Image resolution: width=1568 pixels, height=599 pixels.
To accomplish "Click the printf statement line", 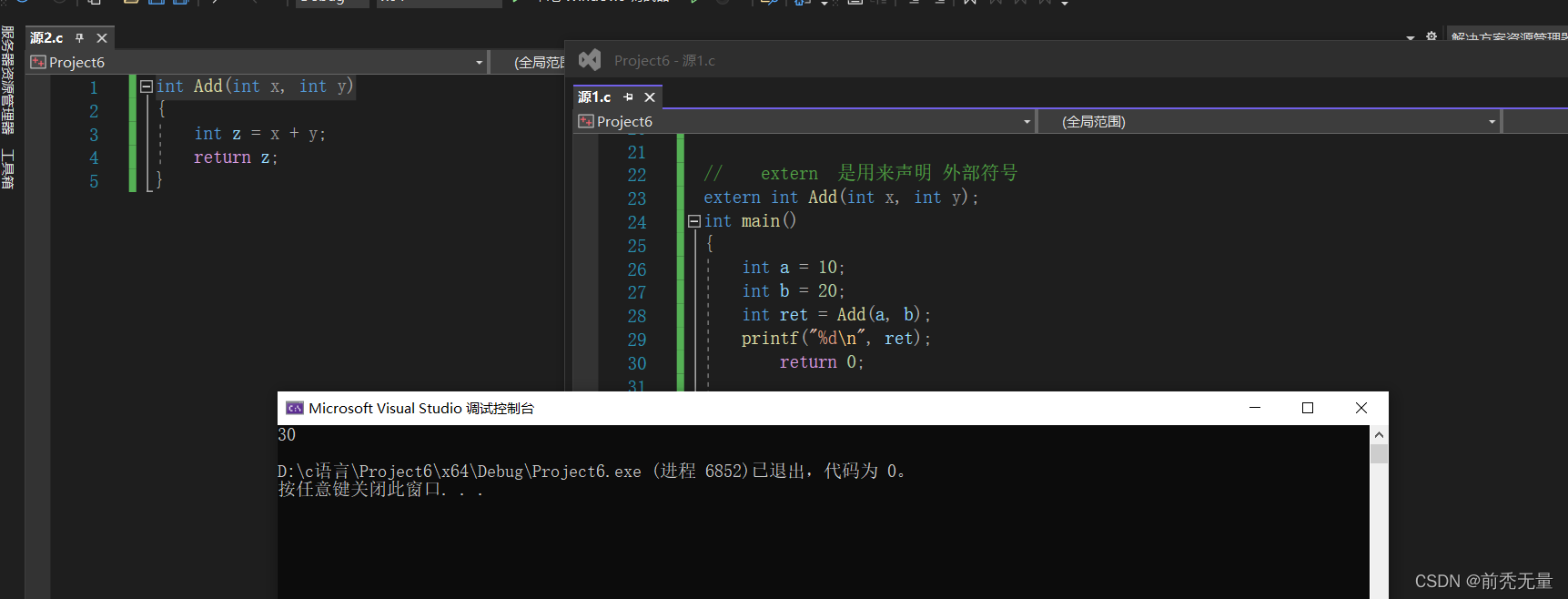I will click(x=836, y=339).
